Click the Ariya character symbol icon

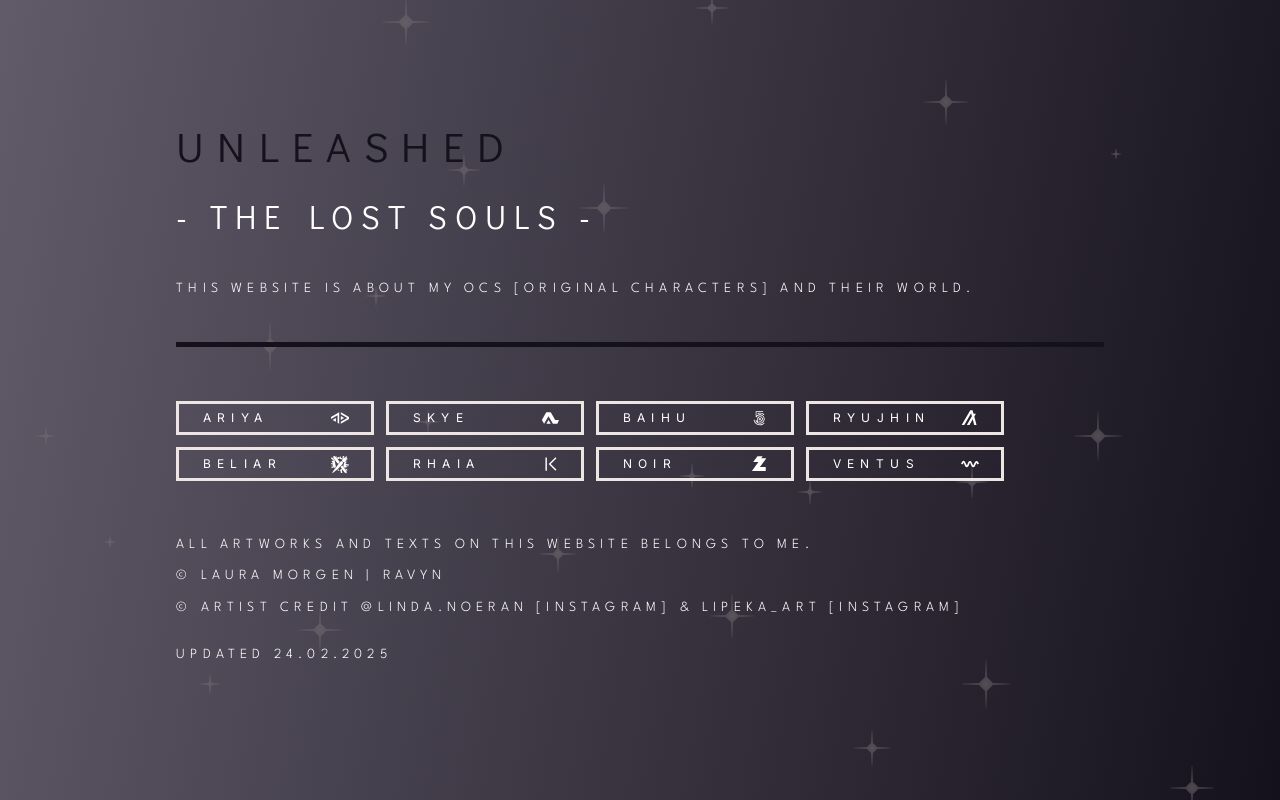340,417
